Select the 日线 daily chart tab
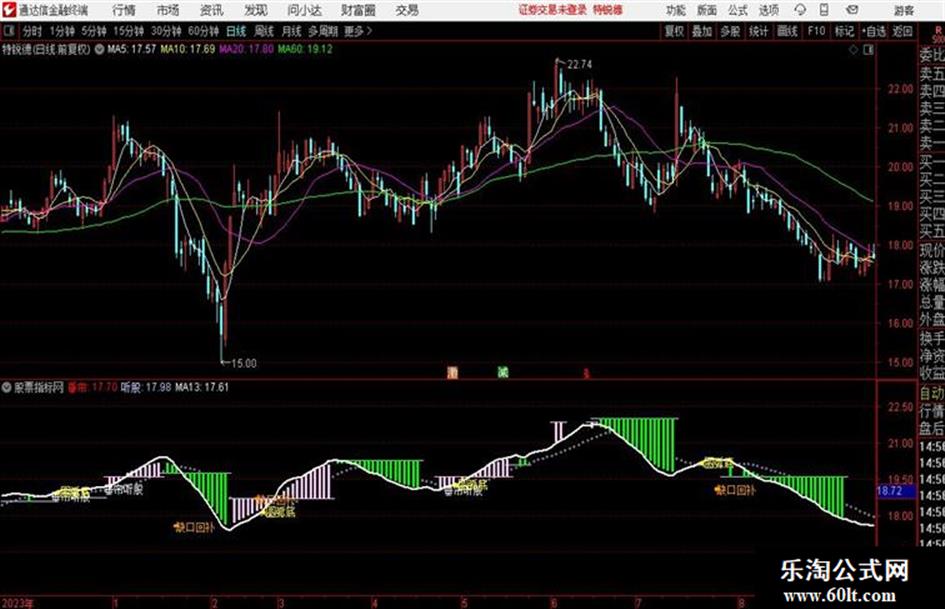 click(x=236, y=31)
